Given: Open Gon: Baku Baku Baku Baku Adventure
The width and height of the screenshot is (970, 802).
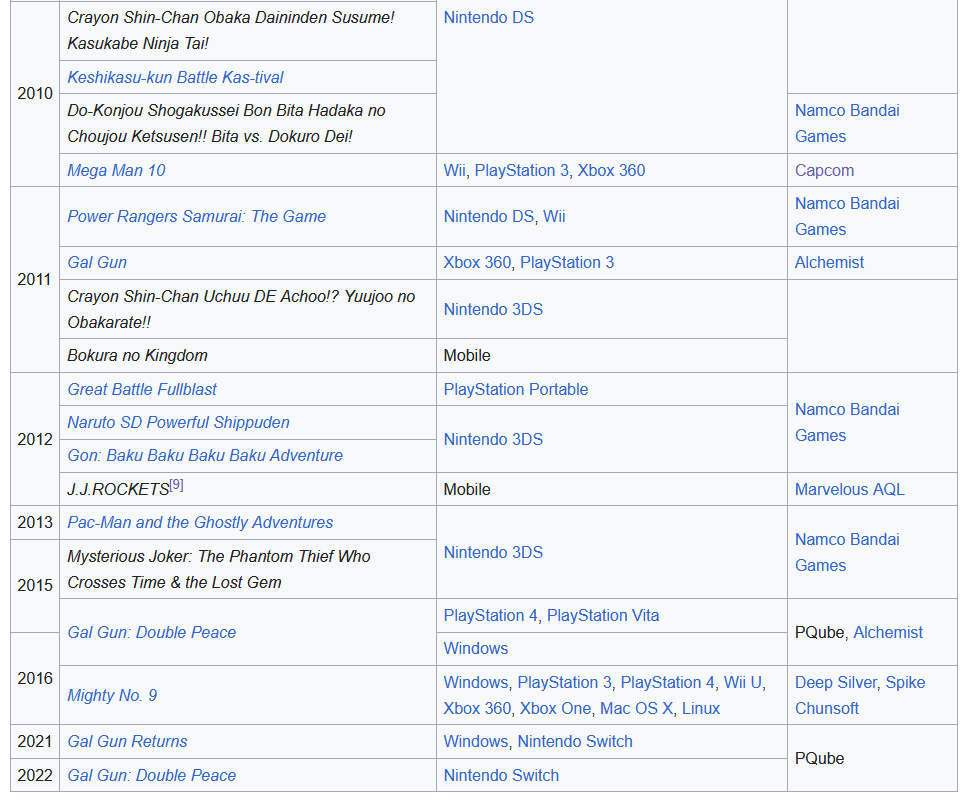Looking at the screenshot, I should (x=205, y=455).
